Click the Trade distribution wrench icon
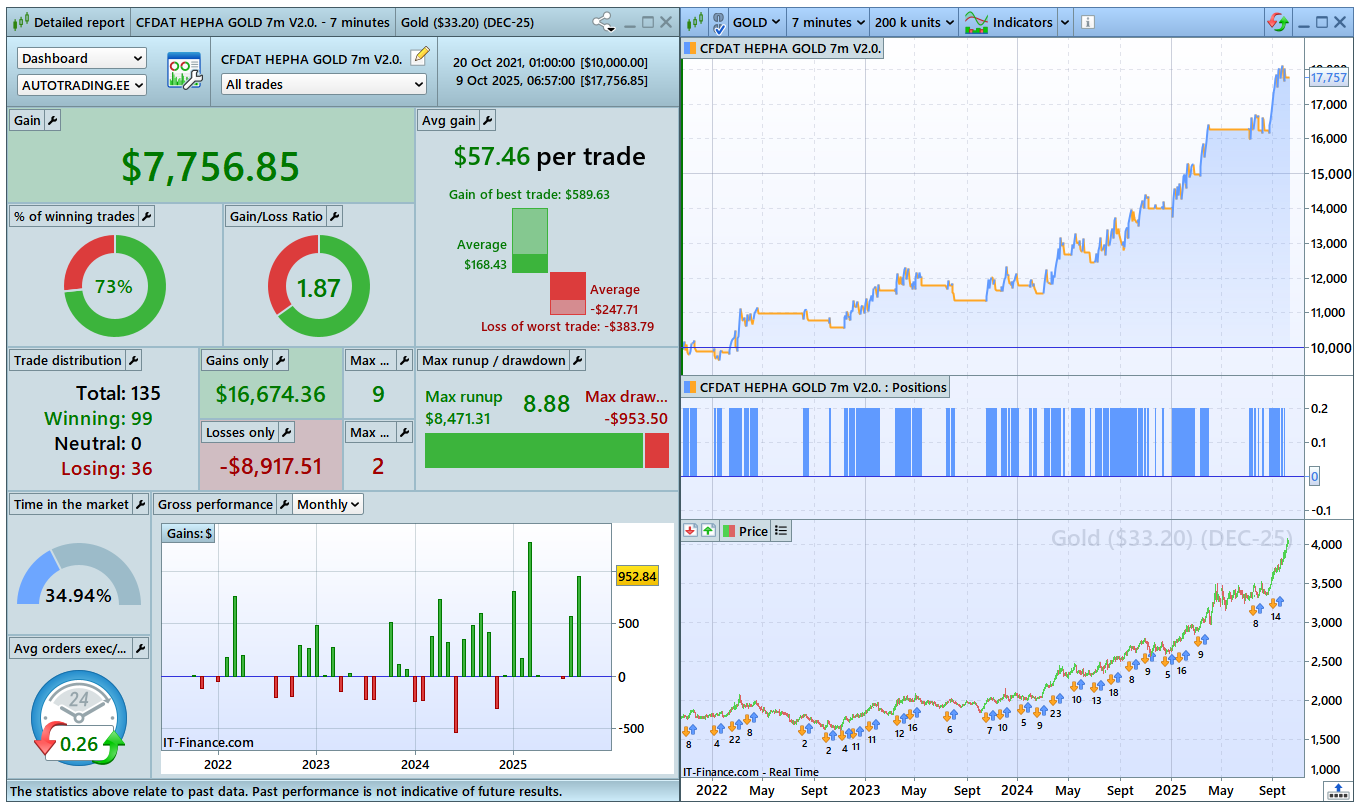1359x808 pixels. click(x=133, y=360)
